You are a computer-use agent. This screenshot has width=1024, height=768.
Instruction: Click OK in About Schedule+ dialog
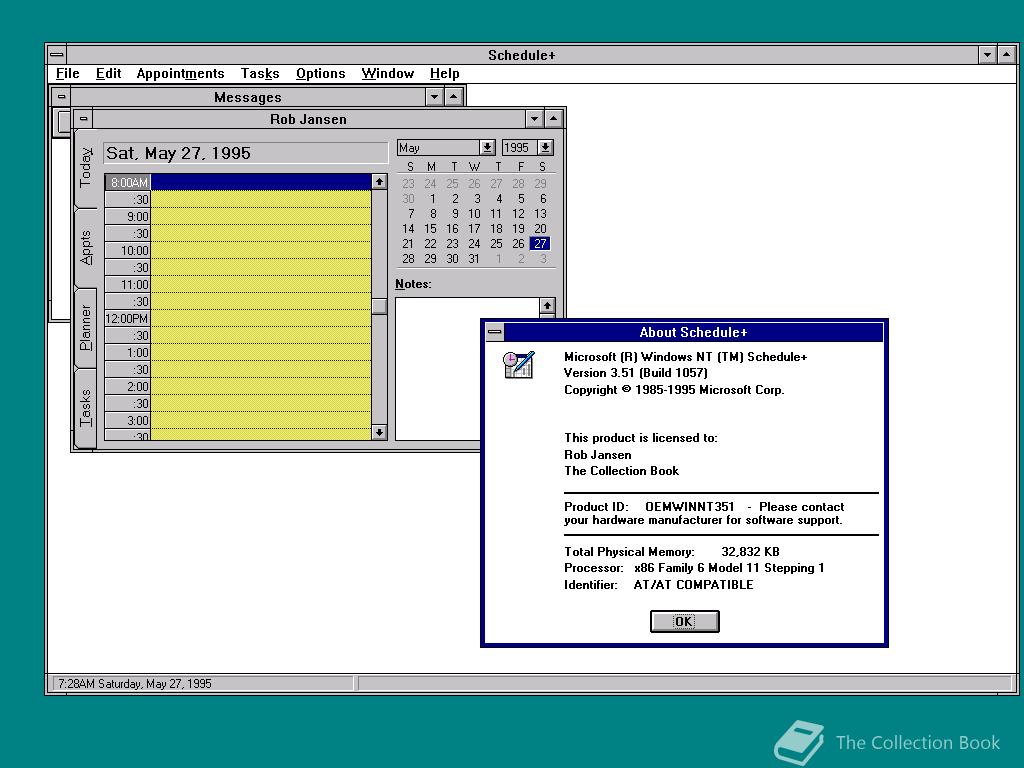[x=684, y=621]
